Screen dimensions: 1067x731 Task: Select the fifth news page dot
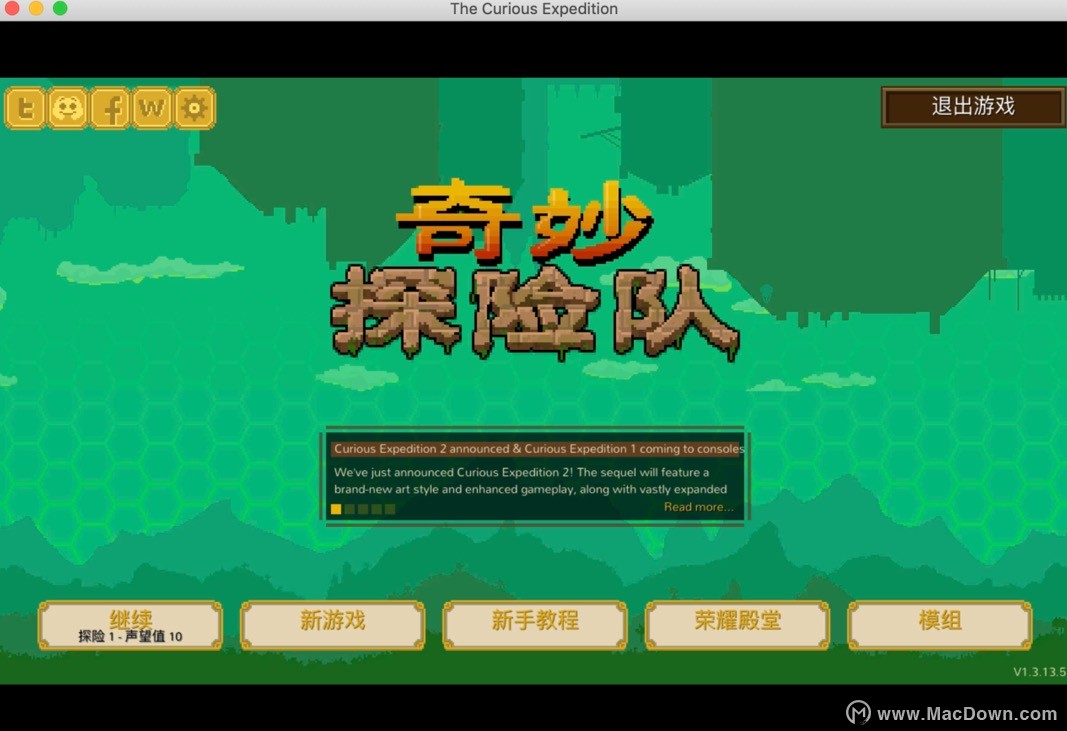[390, 508]
